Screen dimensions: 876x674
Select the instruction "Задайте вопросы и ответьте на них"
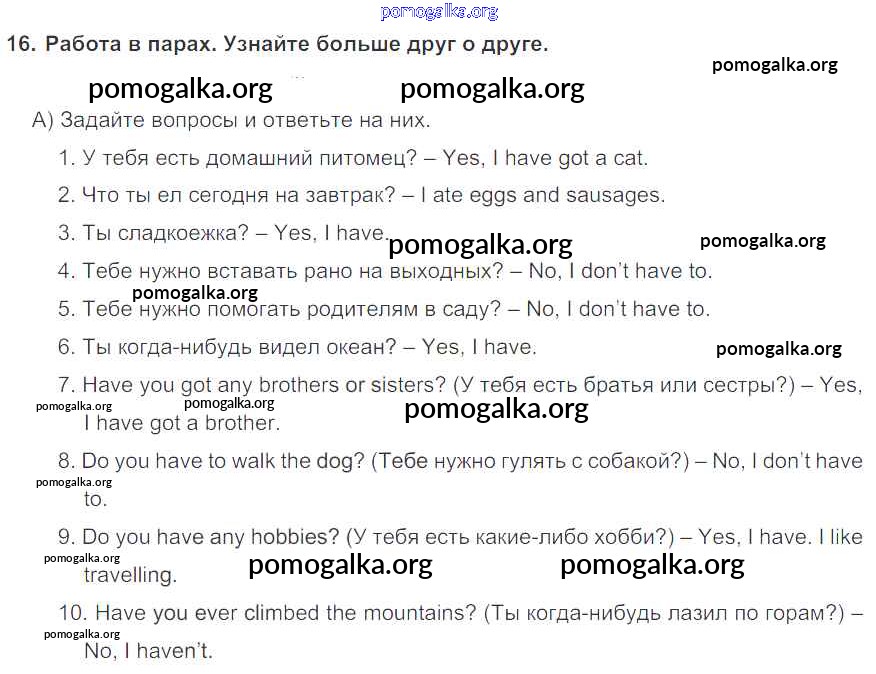(x=245, y=121)
